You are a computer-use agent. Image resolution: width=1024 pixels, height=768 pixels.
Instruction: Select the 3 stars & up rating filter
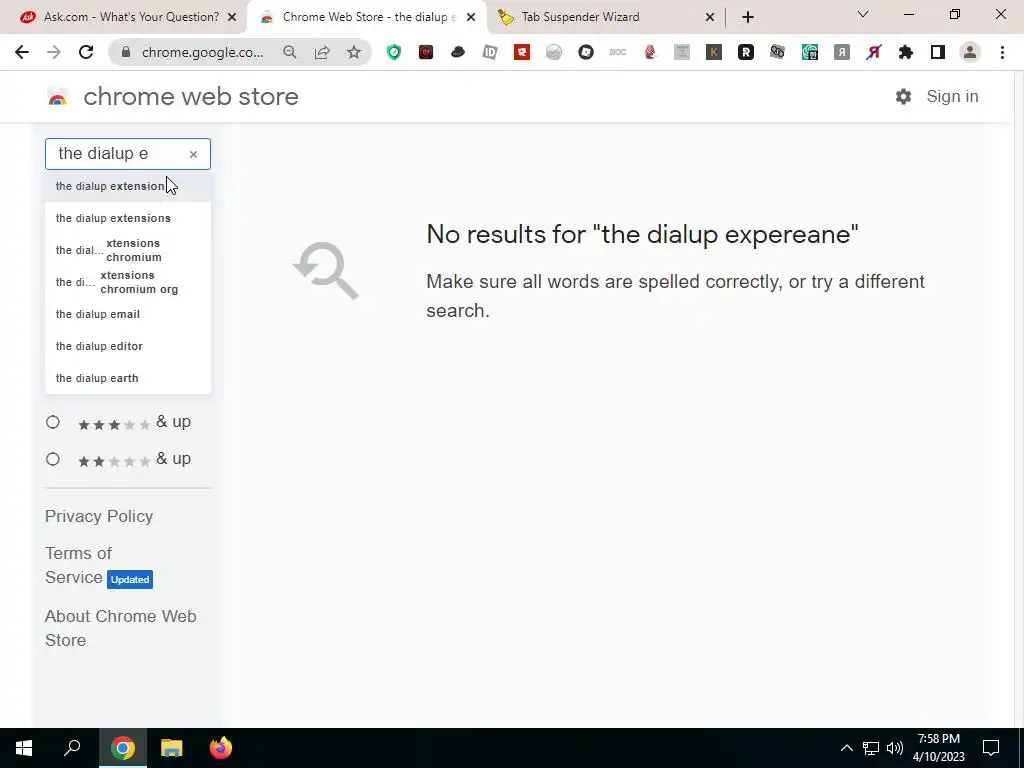[53, 423]
